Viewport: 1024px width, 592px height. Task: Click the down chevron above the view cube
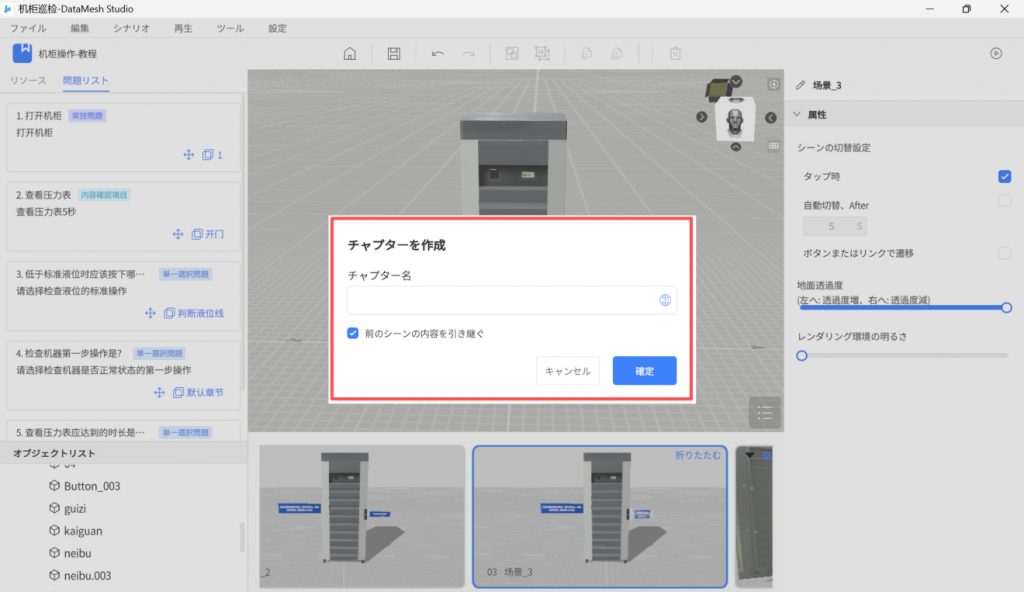(737, 81)
